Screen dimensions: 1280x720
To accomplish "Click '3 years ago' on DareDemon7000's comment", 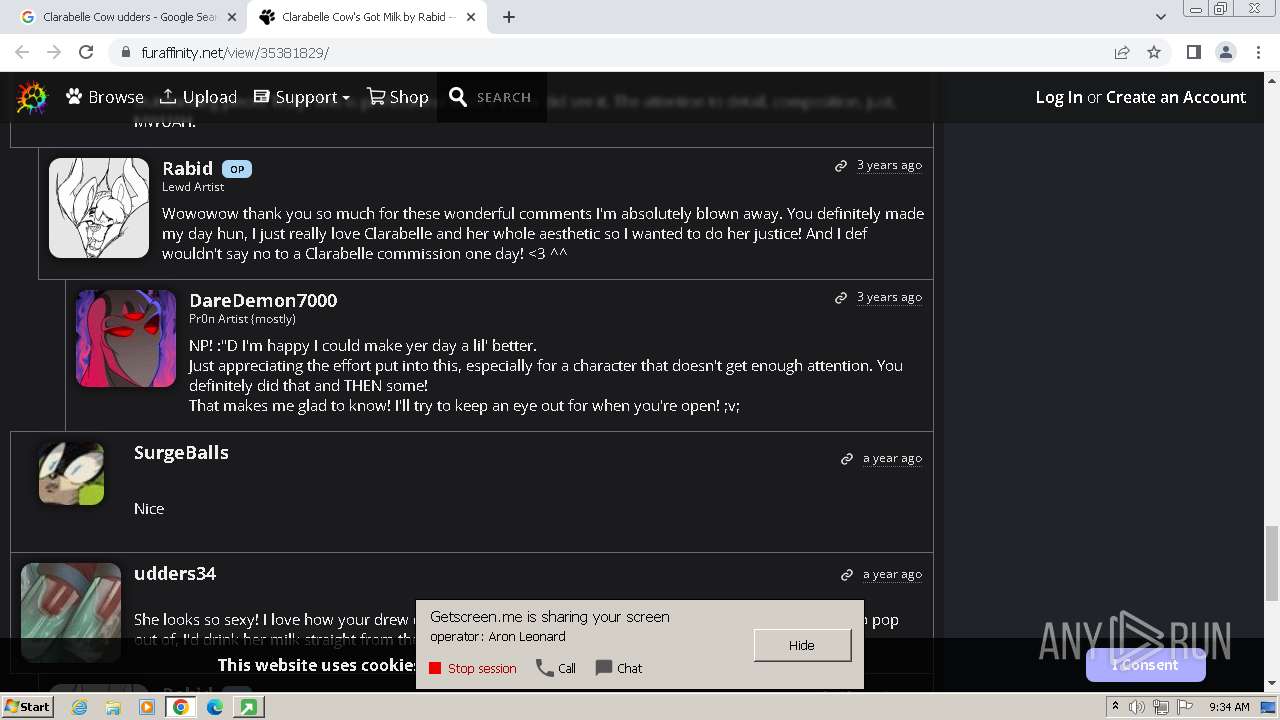I will 889,297.
